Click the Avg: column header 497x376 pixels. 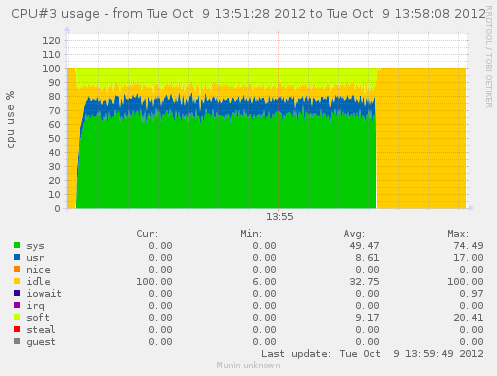[354, 234]
